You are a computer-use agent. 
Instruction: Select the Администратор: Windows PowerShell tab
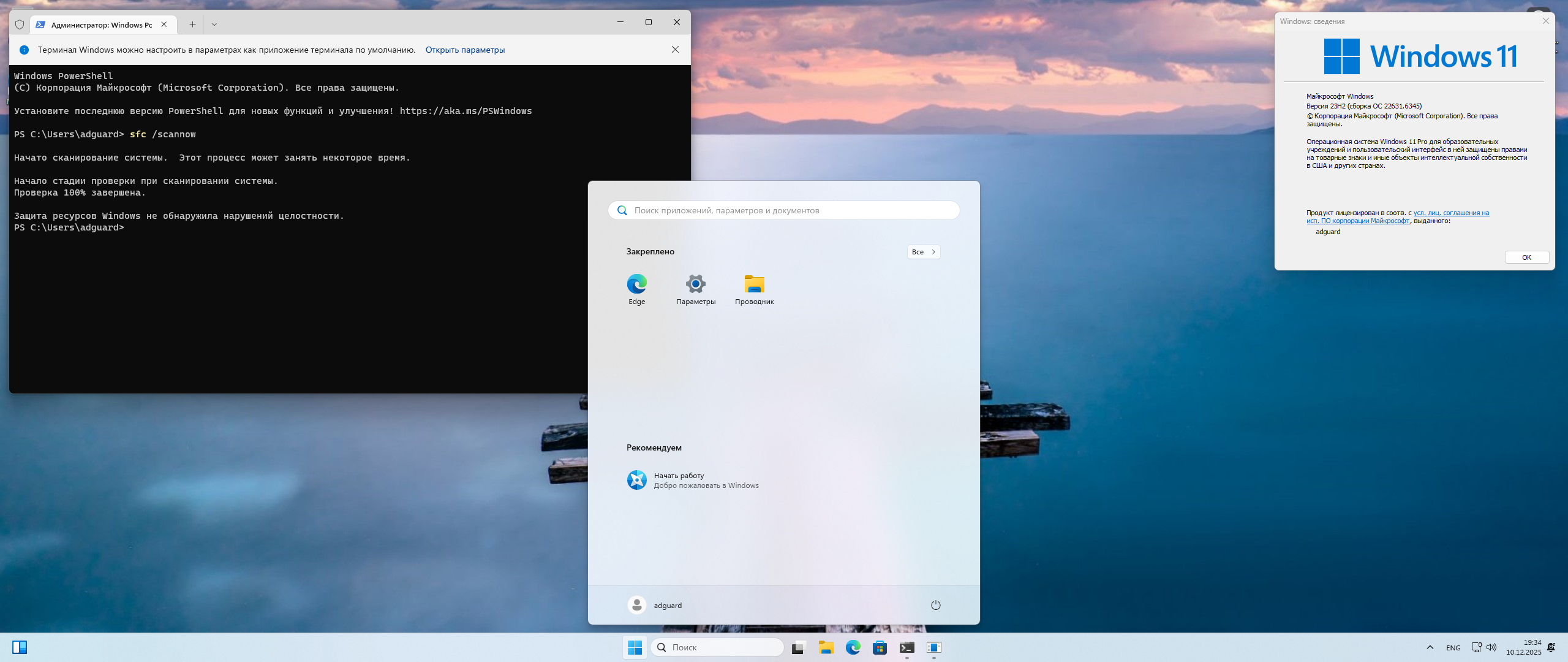(101, 25)
